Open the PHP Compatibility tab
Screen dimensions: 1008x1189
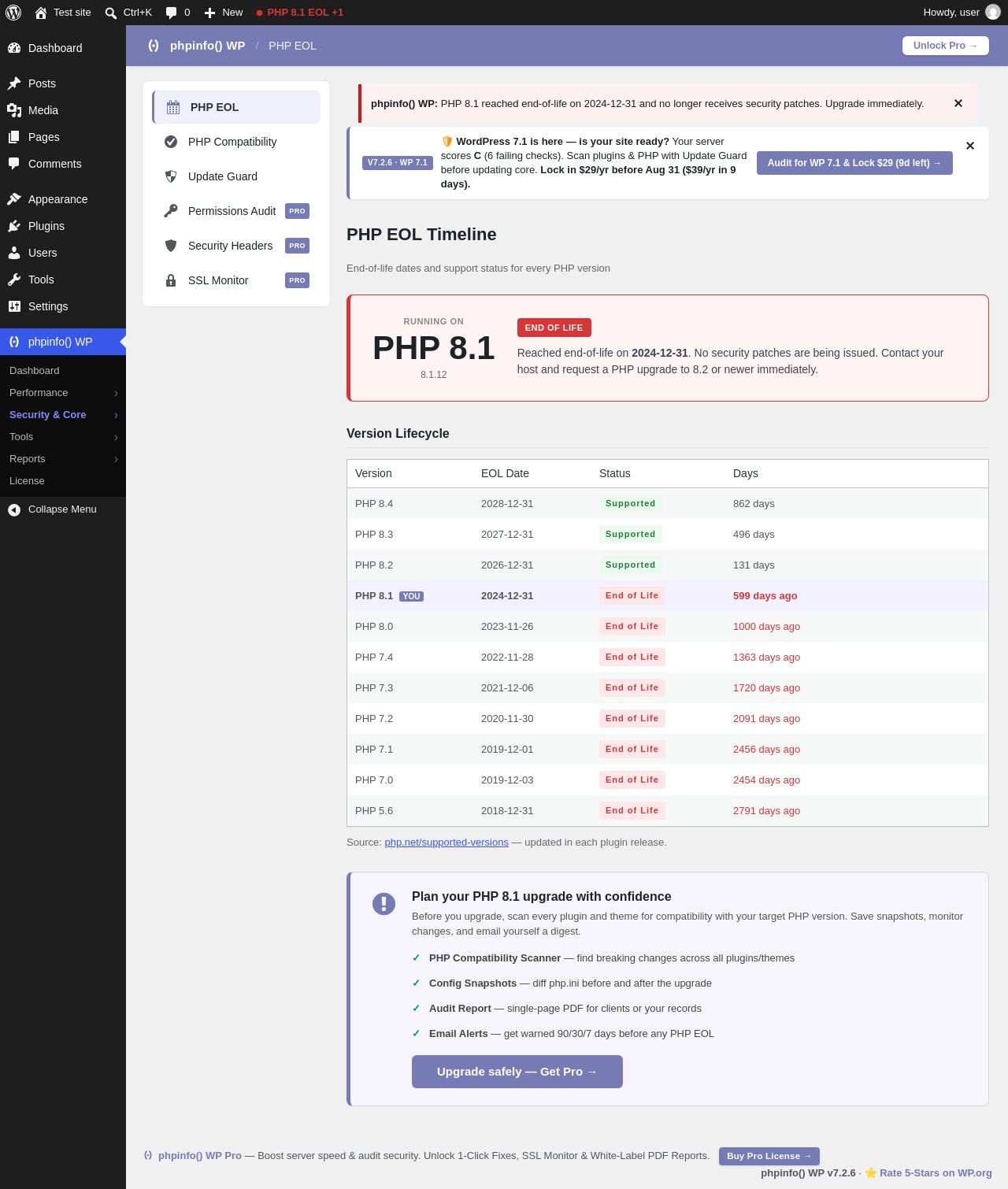click(236, 142)
